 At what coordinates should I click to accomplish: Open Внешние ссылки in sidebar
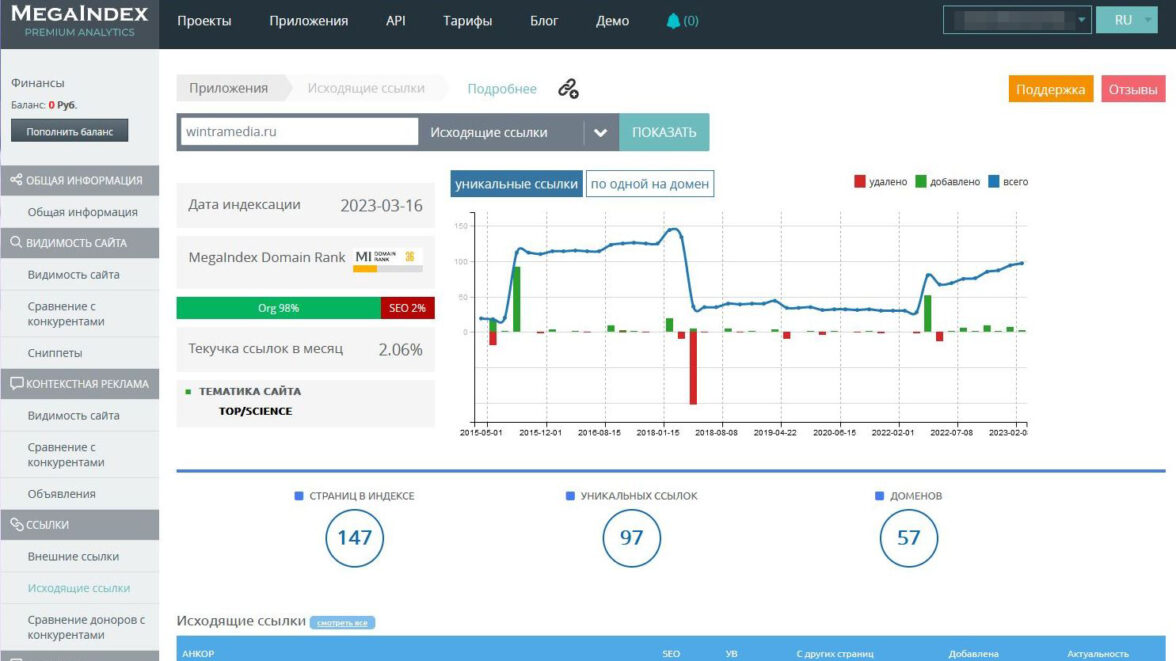(73, 557)
